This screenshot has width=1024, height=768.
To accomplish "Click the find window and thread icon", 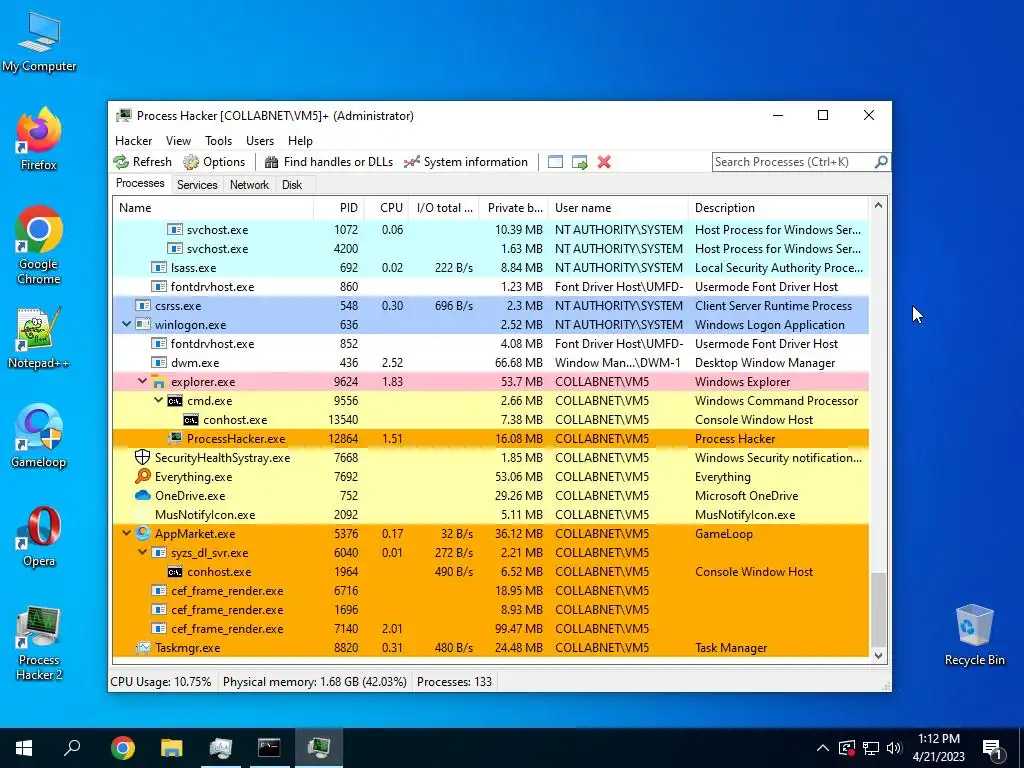I will 579,162.
